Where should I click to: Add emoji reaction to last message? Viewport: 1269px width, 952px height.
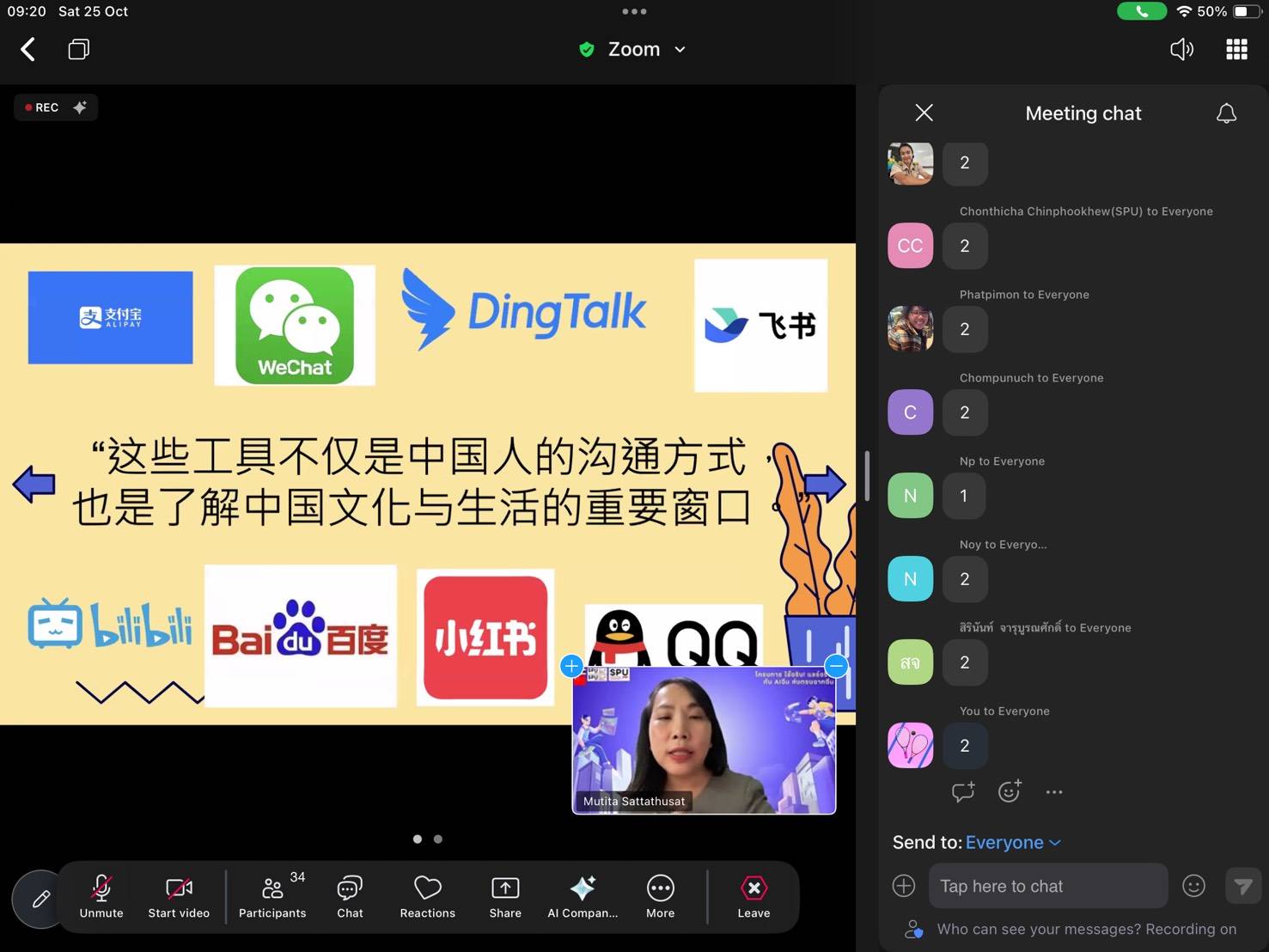tap(1009, 791)
